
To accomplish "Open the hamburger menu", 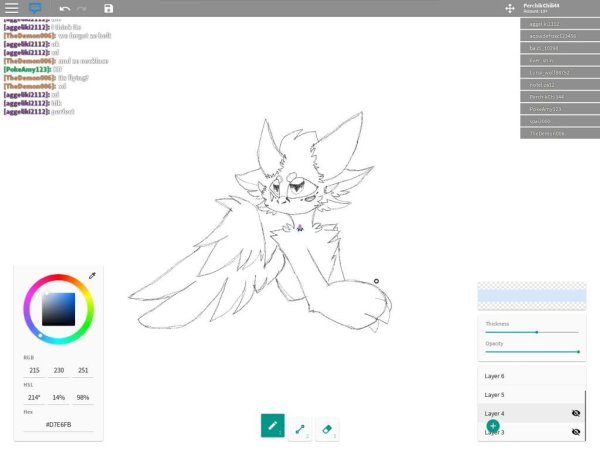I will [x=11, y=8].
